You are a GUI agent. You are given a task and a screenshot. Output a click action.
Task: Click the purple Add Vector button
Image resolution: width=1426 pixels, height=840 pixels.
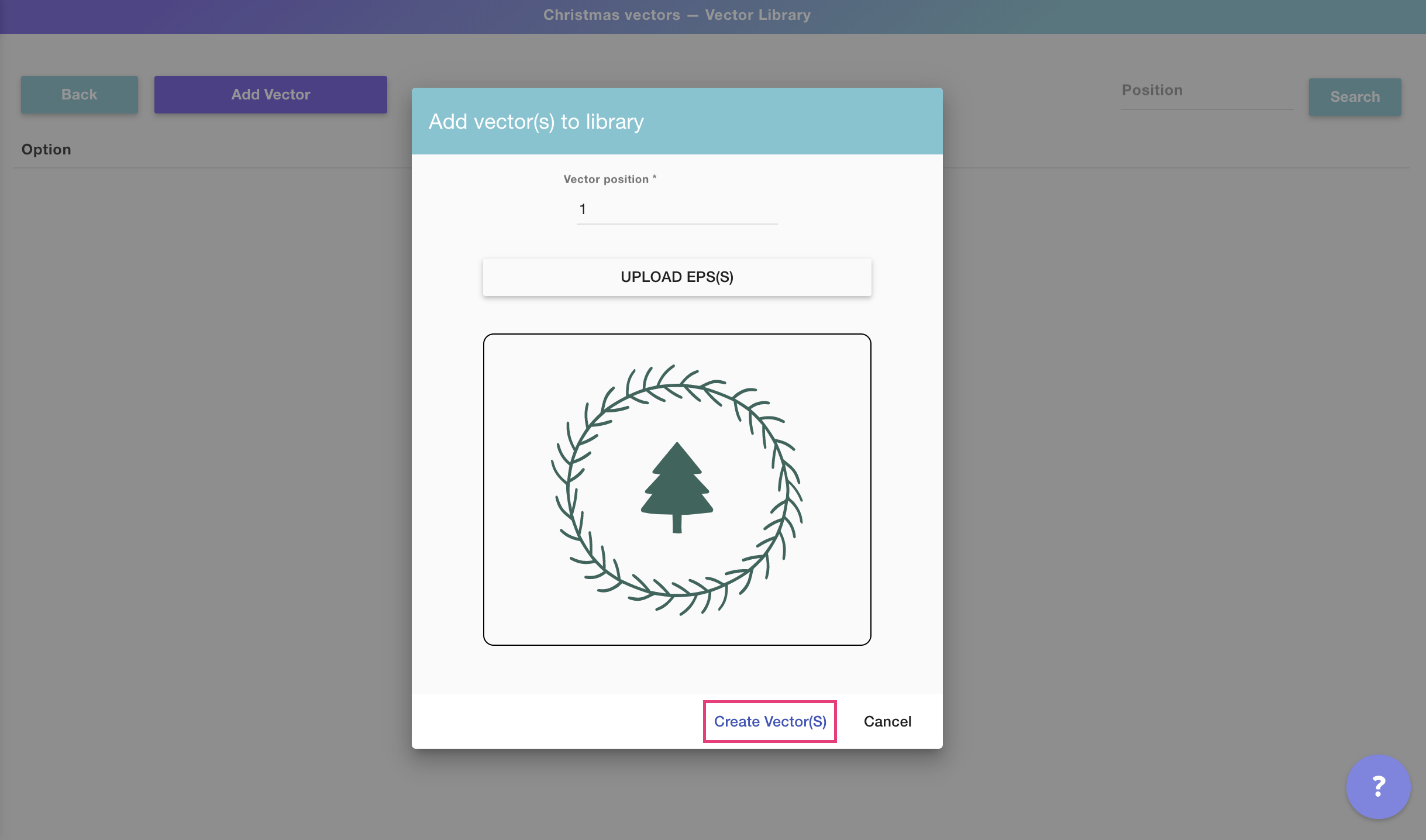click(x=270, y=94)
